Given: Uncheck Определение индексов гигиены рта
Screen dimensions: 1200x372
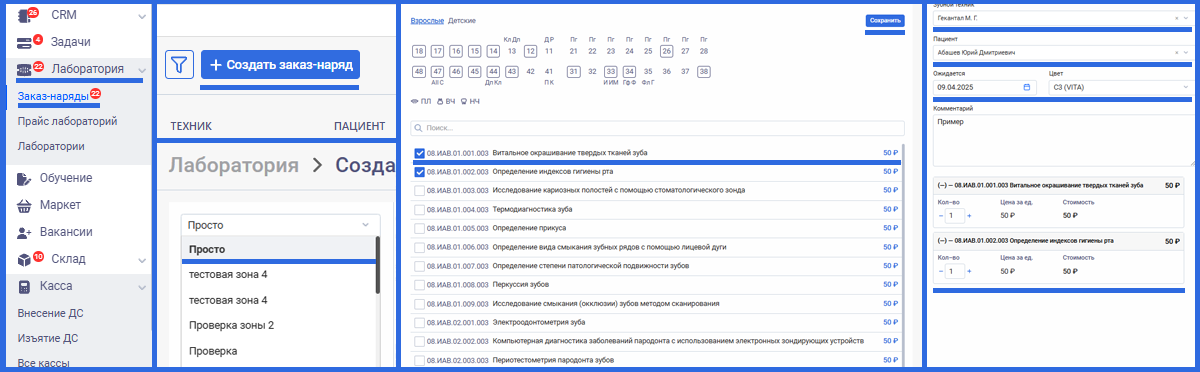Looking at the screenshot, I should (420, 171).
